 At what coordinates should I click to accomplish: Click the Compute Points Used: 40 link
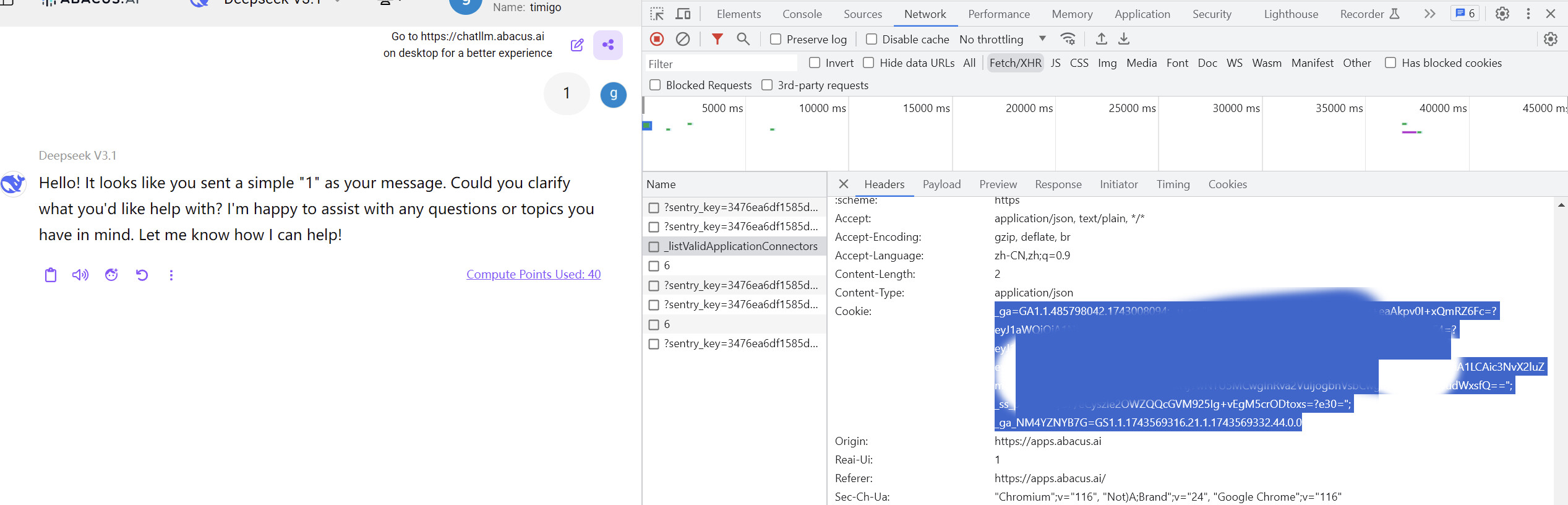[533, 274]
